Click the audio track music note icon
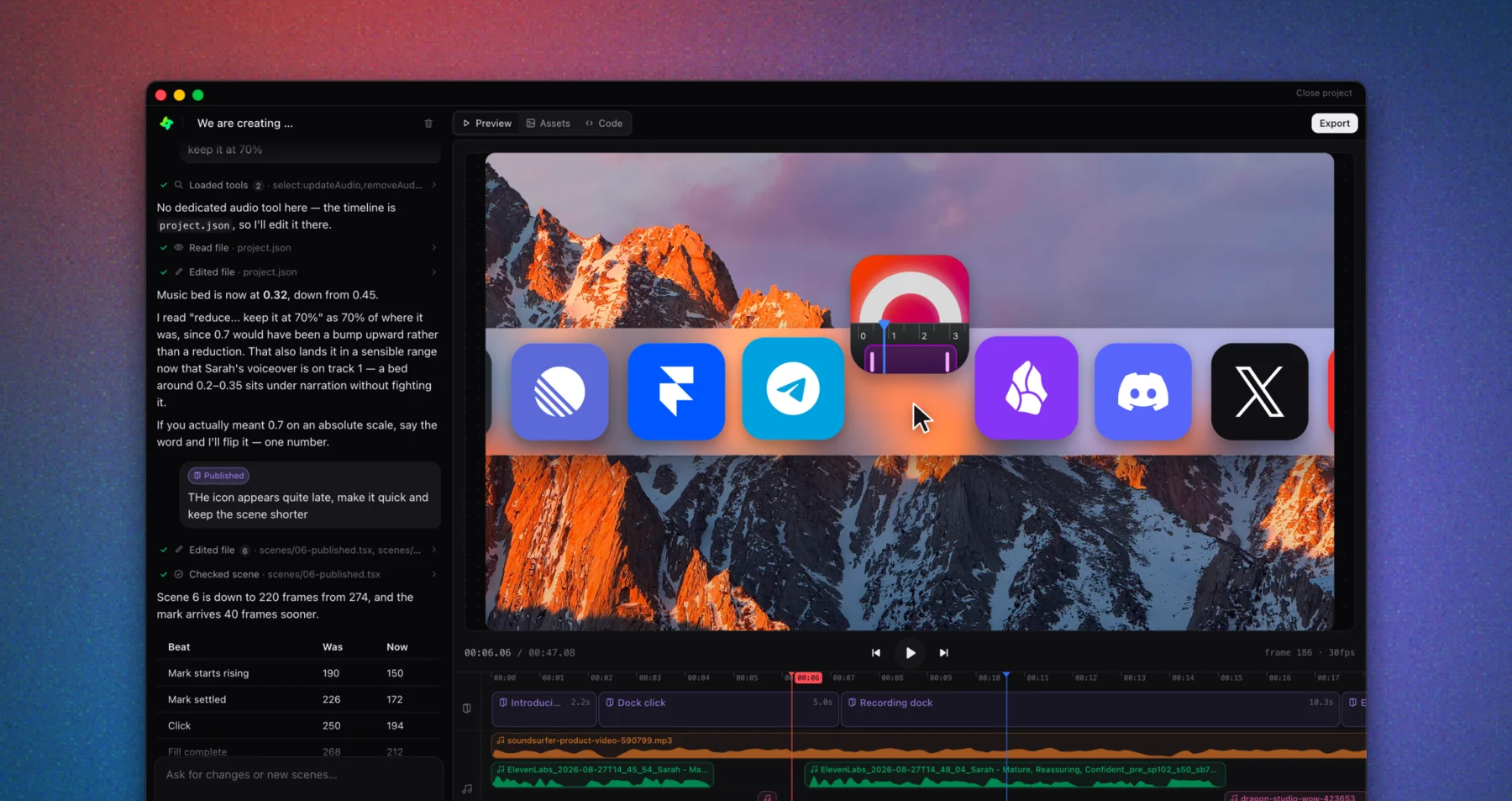1512x801 pixels. click(x=467, y=789)
